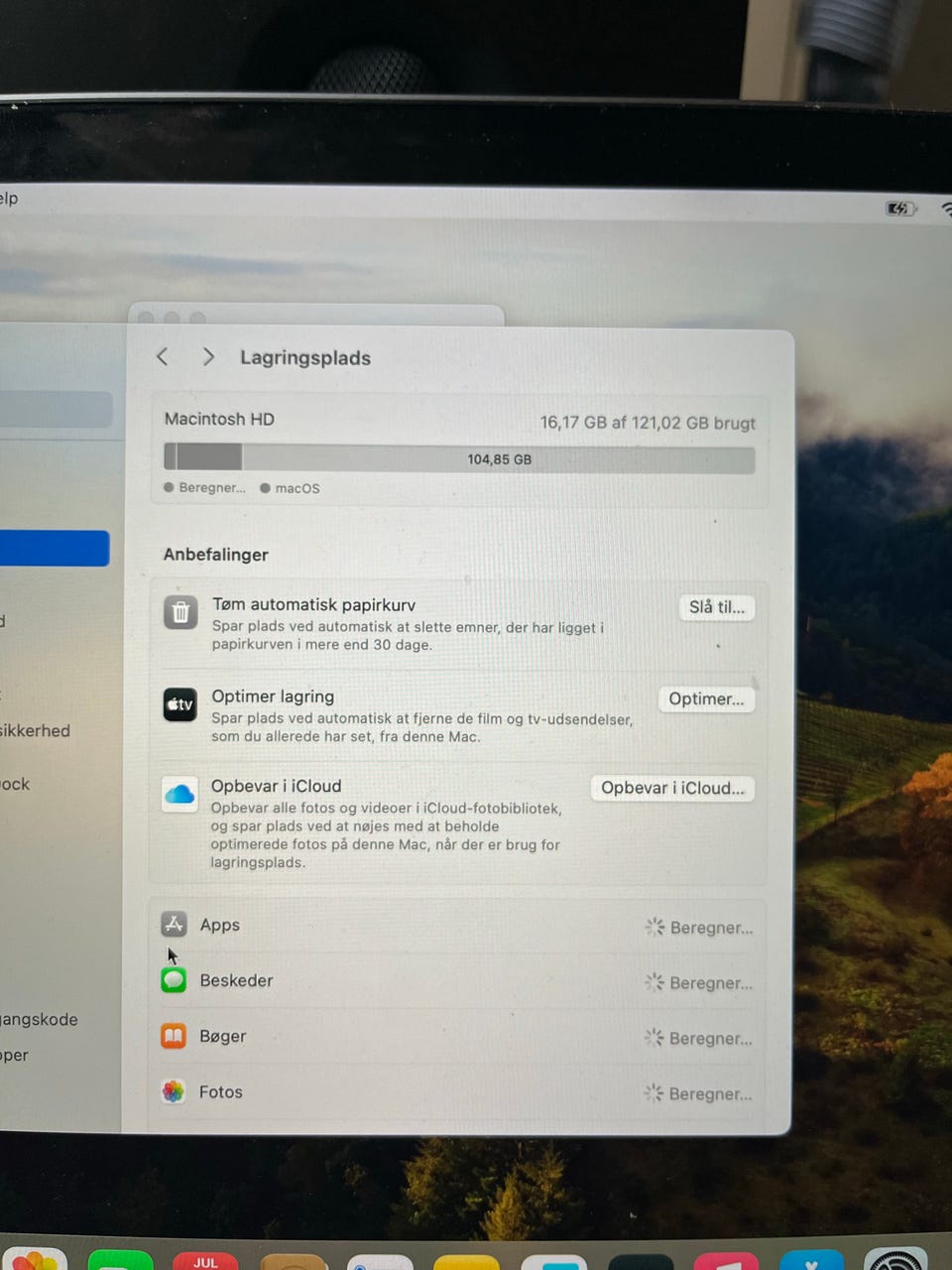Click the iCloud cloud icon
Image resolution: width=952 pixels, height=1270 pixels.
[179, 795]
